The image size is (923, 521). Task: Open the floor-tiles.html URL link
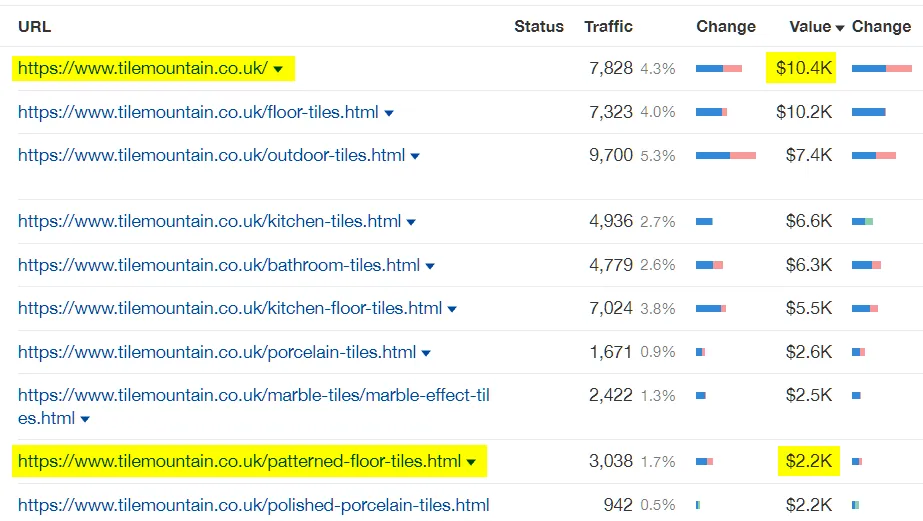(x=198, y=112)
